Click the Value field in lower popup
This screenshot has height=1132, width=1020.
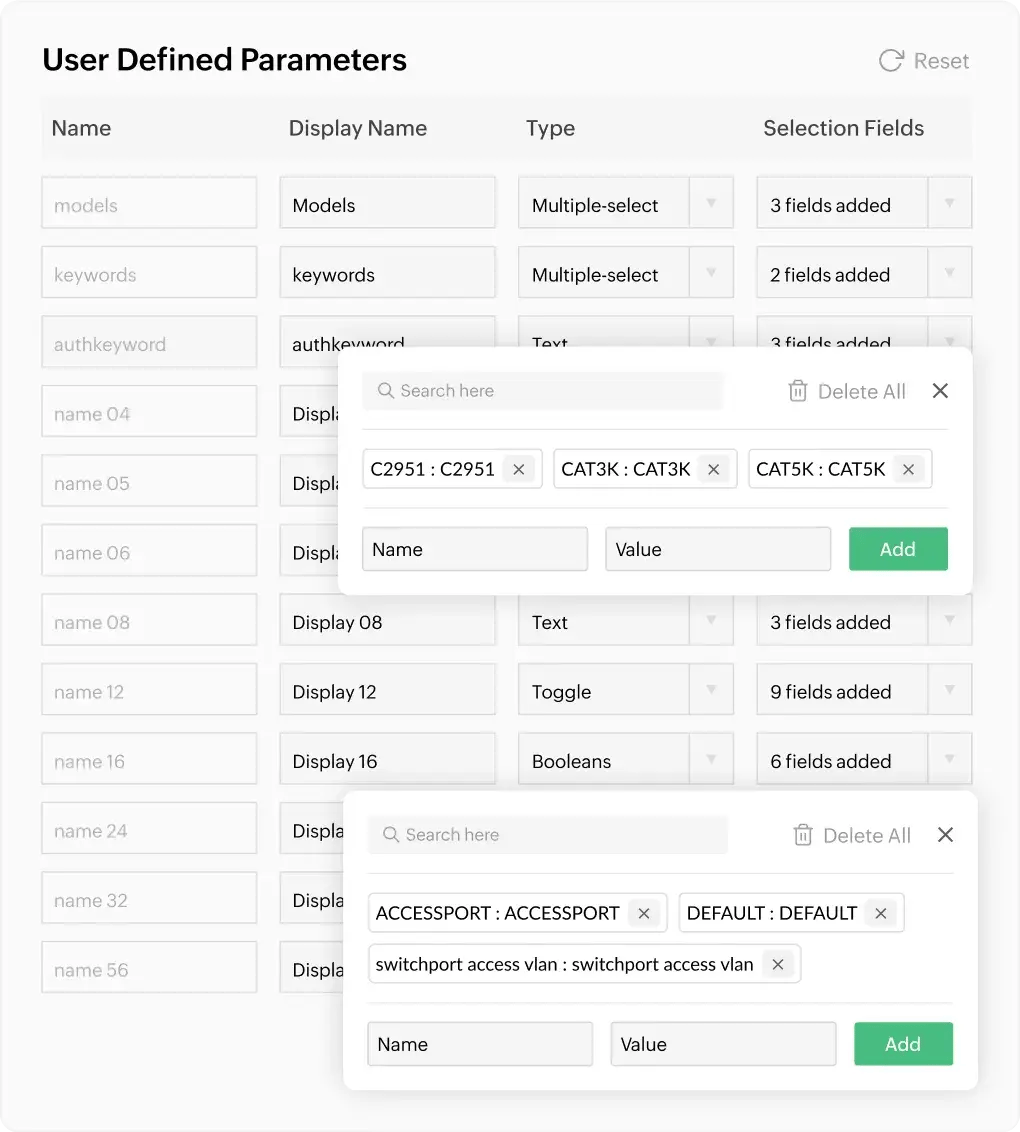723,1043
